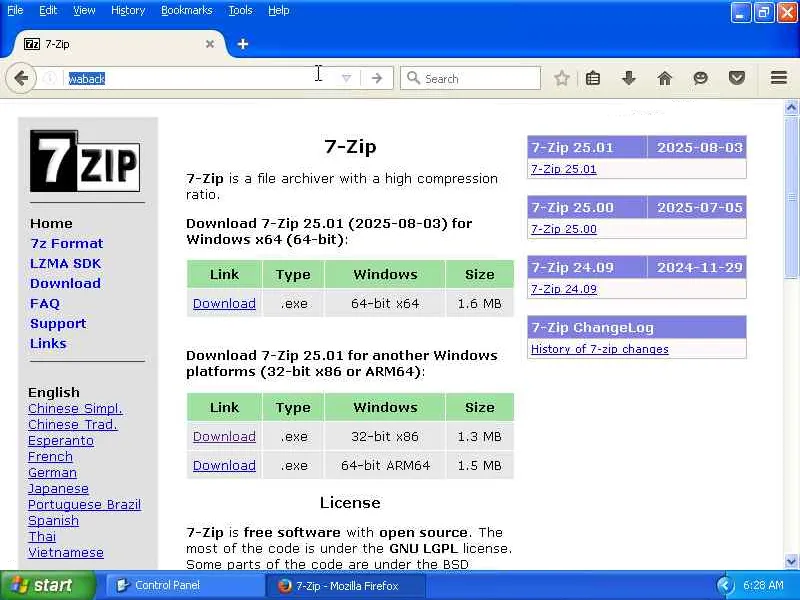Click the vertical scrollbar thumb
800x600 pixels.
pos(791,197)
